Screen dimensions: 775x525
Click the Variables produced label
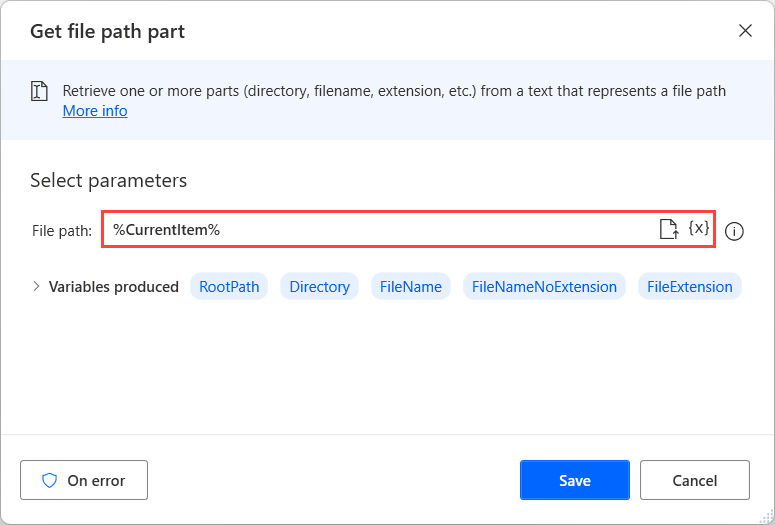coord(114,287)
